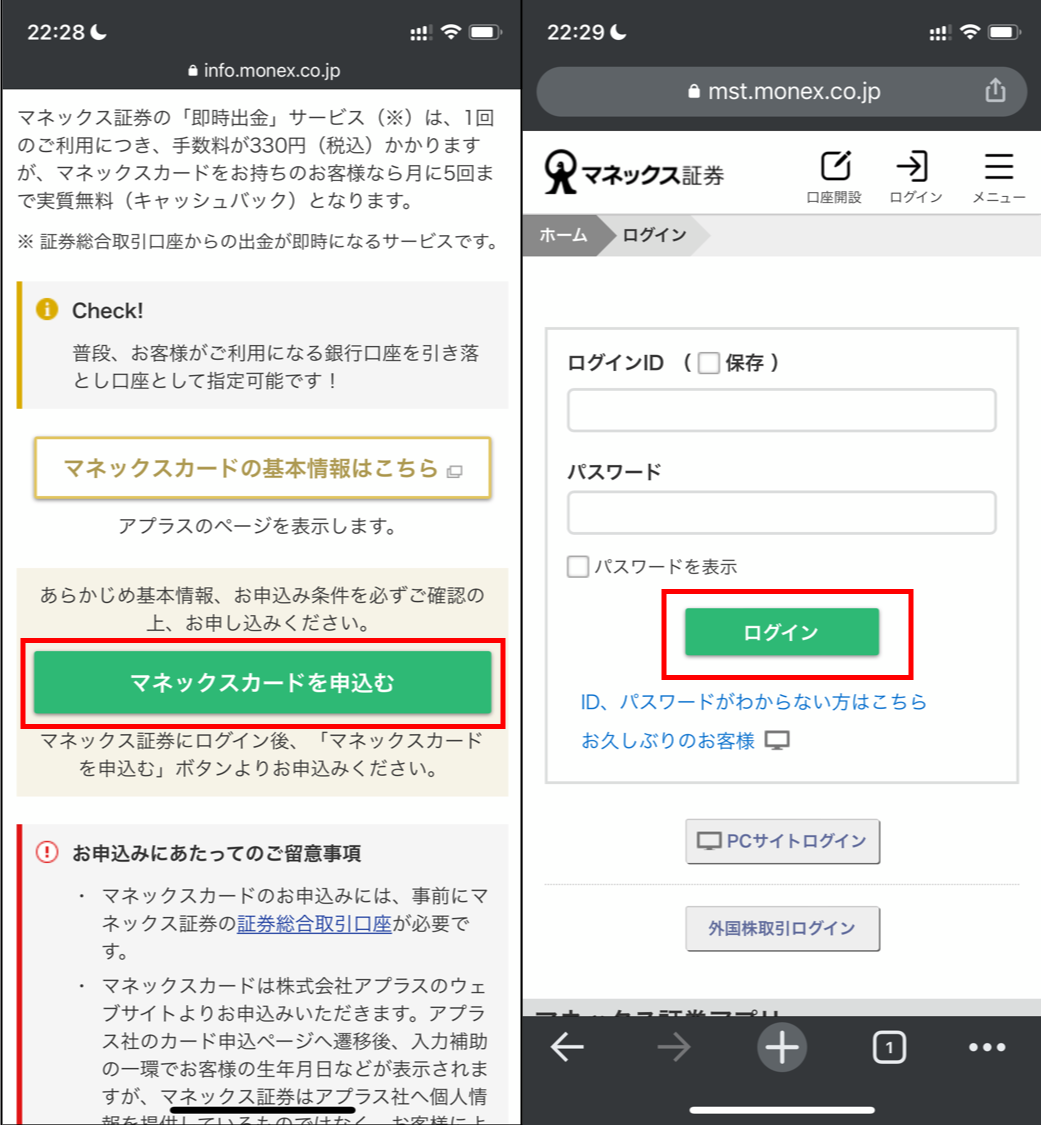Tap the マネックス証券 logo

[x=634, y=172]
